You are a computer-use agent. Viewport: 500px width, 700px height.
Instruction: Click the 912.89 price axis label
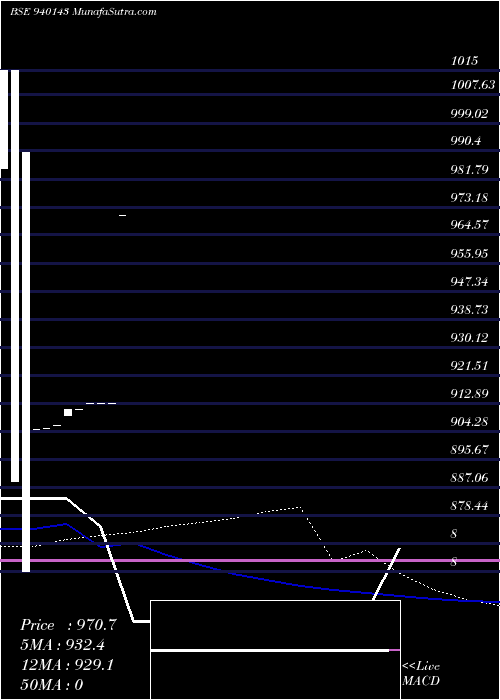pyautogui.click(x=469, y=394)
